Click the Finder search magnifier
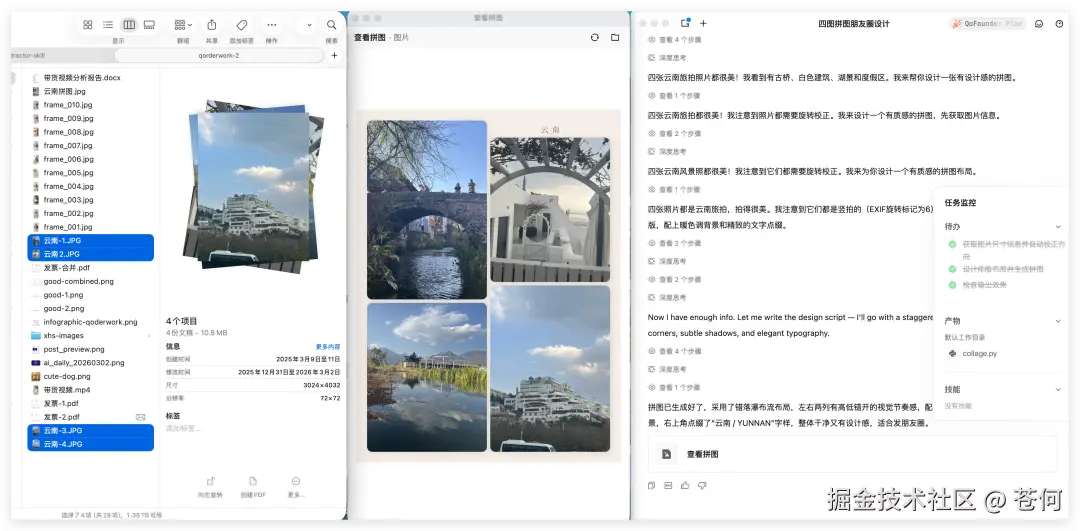This screenshot has width=1080, height=531. (331, 25)
